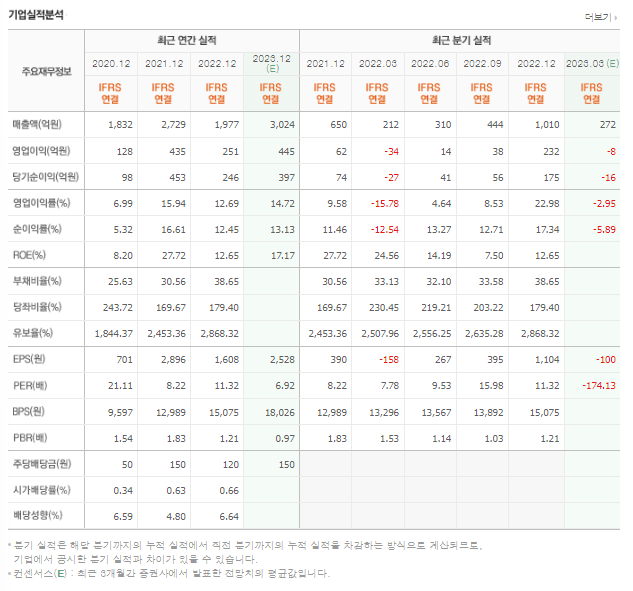
Task: Click the 기업실적분석 heading
Action: tap(36, 15)
